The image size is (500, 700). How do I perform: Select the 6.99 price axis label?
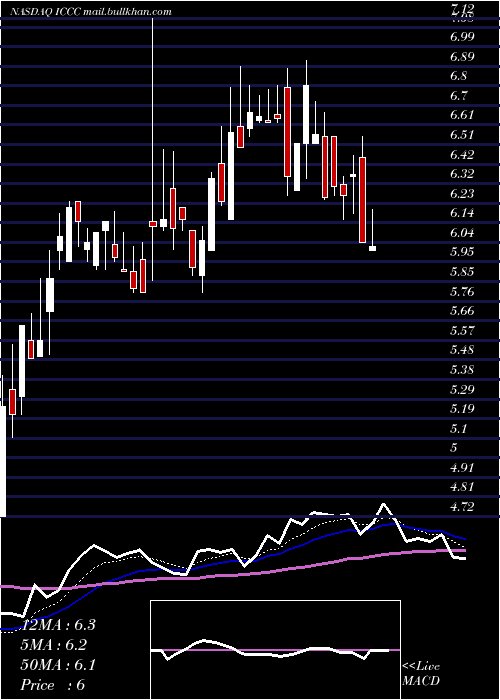click(463, 38)
